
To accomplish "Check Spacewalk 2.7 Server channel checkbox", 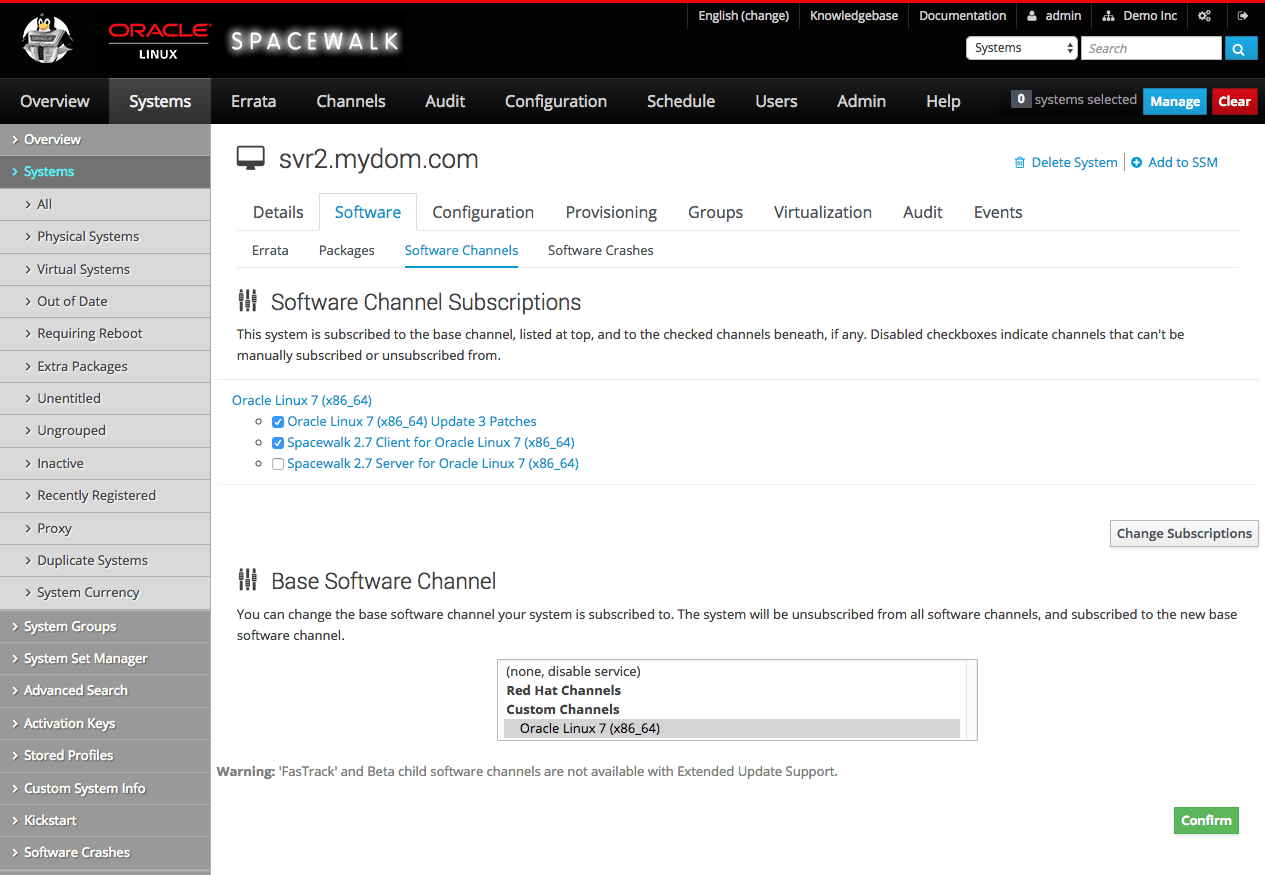I will (x=278, y=464).
